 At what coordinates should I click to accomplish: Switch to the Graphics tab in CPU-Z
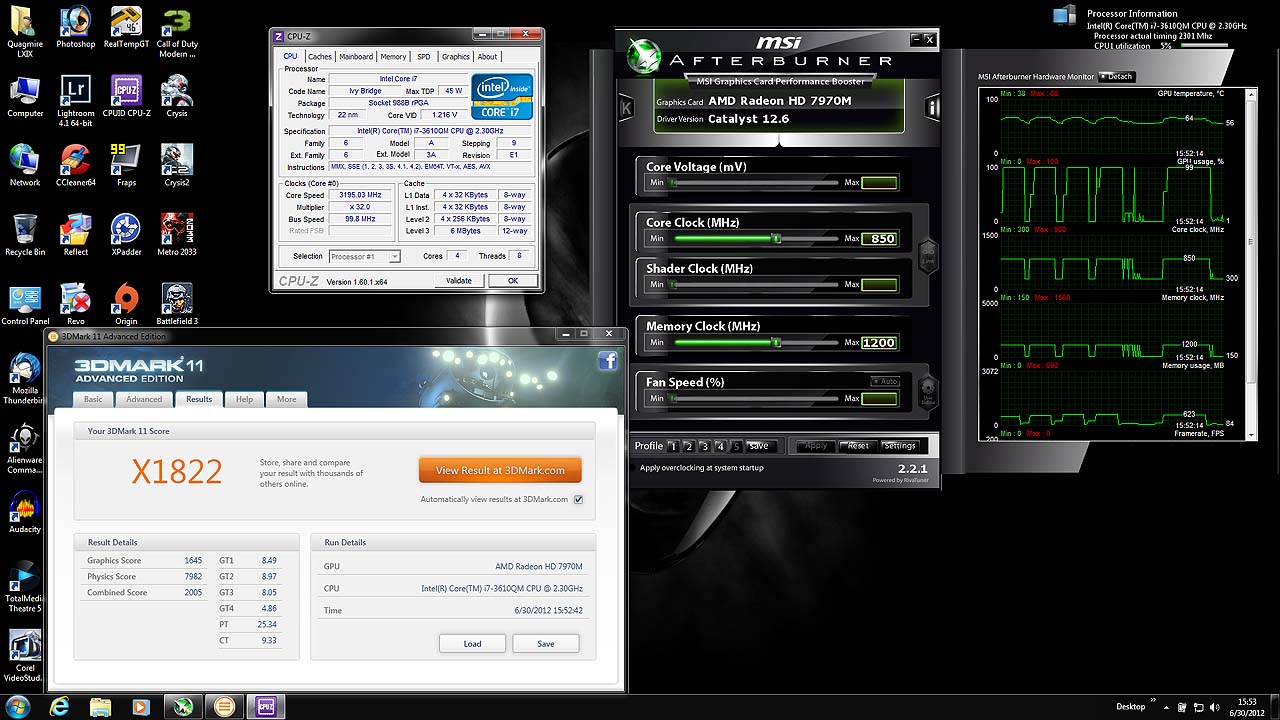[455, 57]
